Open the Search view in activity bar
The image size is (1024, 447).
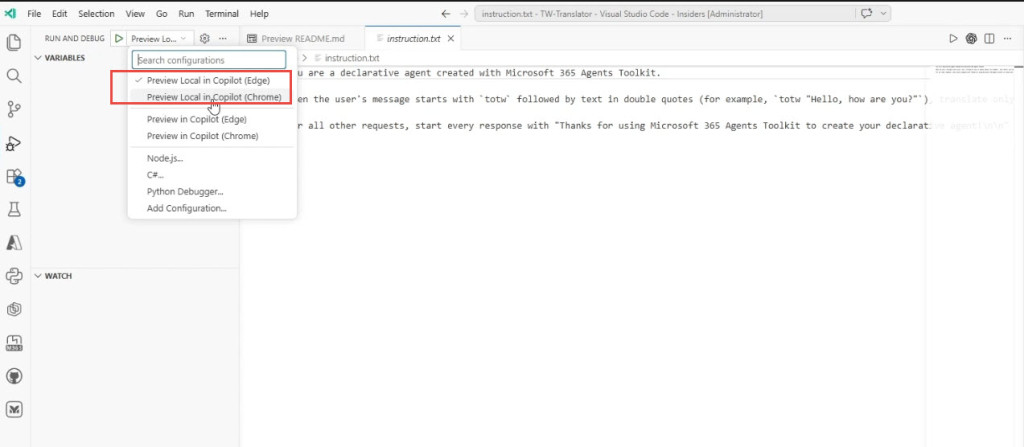14,76
